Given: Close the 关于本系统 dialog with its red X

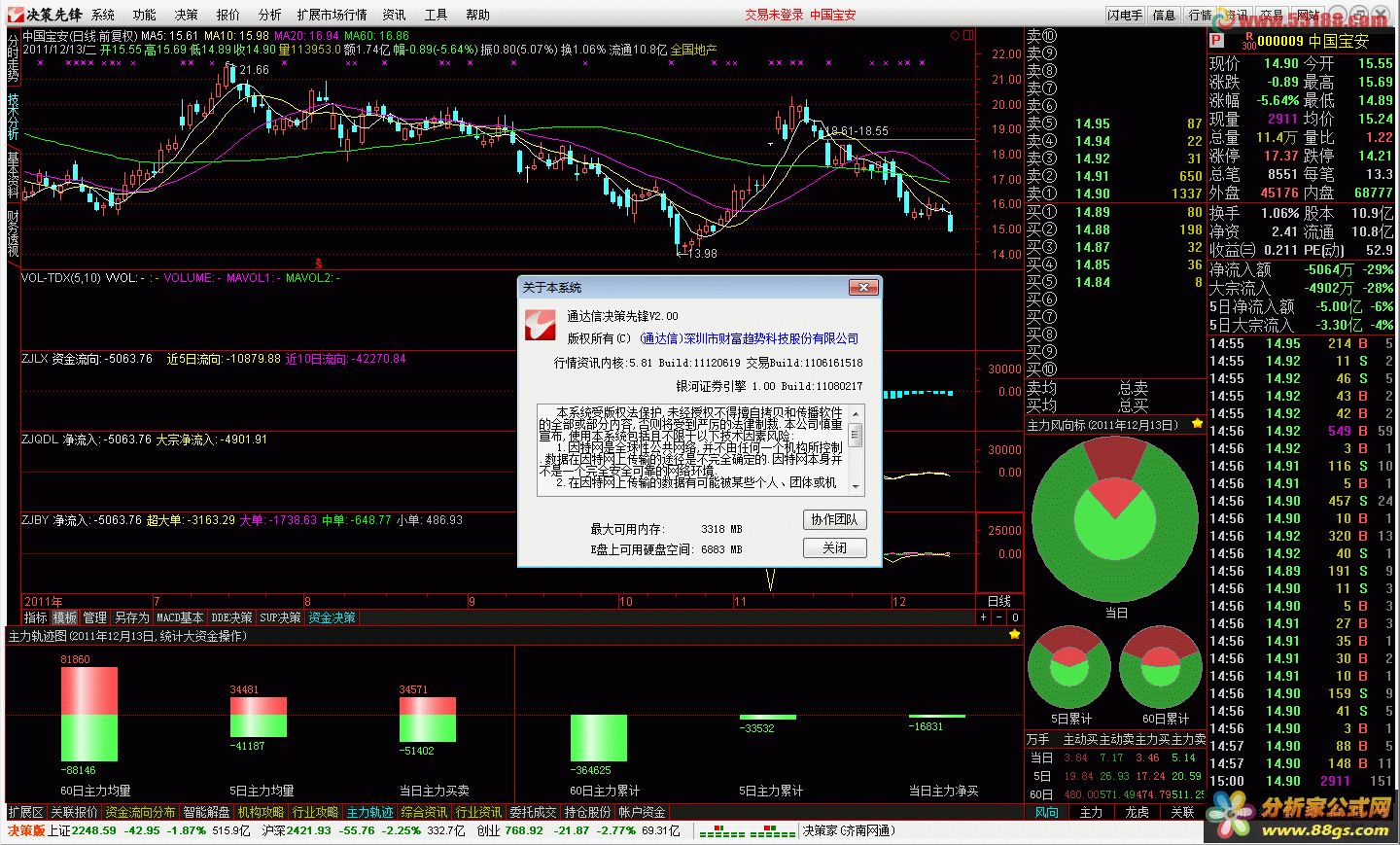Looking at the screenshot, I should tap(863, 287).
